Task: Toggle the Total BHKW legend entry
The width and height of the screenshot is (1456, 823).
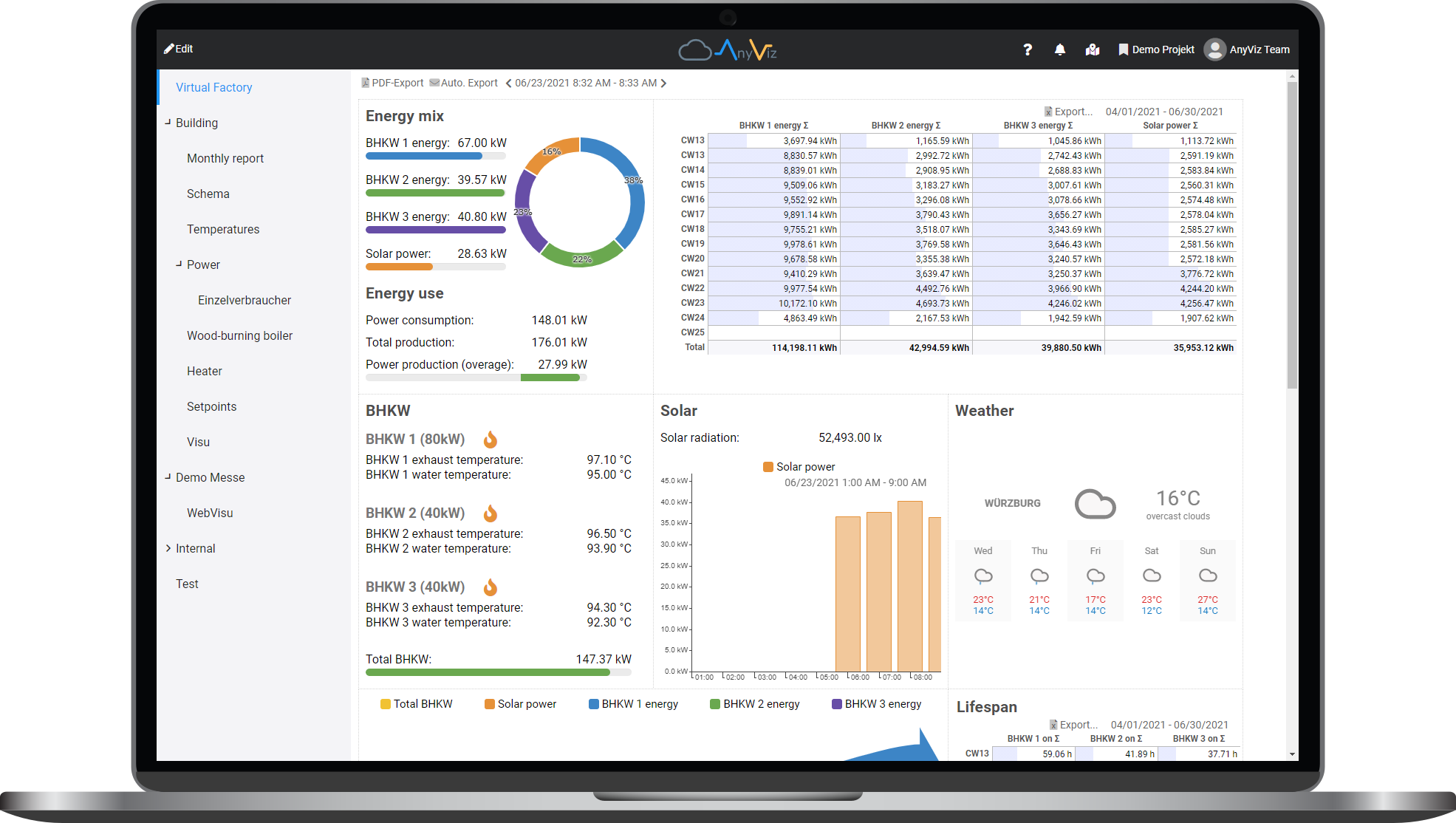Action: coord(416,704)
